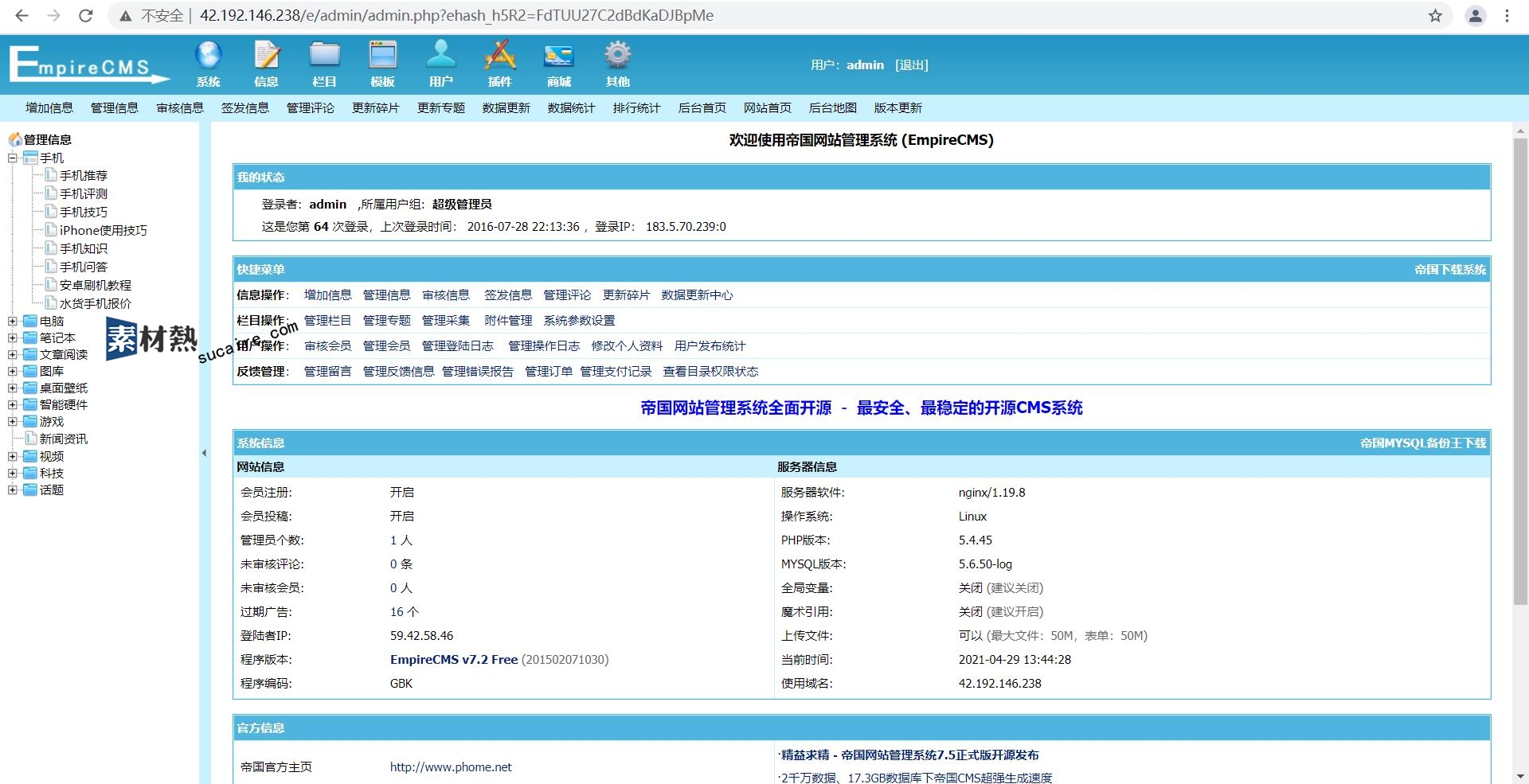Image resolution: width=1529 pixels, height=784 pixels.
Task: Open 管理栏目 in quick menu
Action: (328, 321)
